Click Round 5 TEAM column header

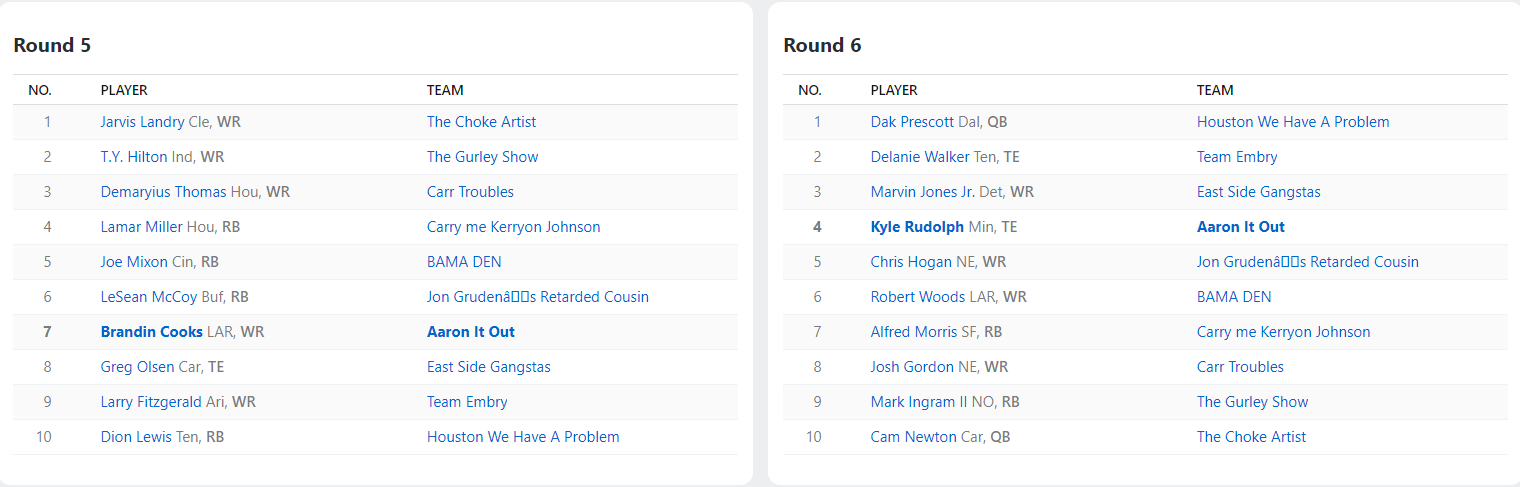445,90
